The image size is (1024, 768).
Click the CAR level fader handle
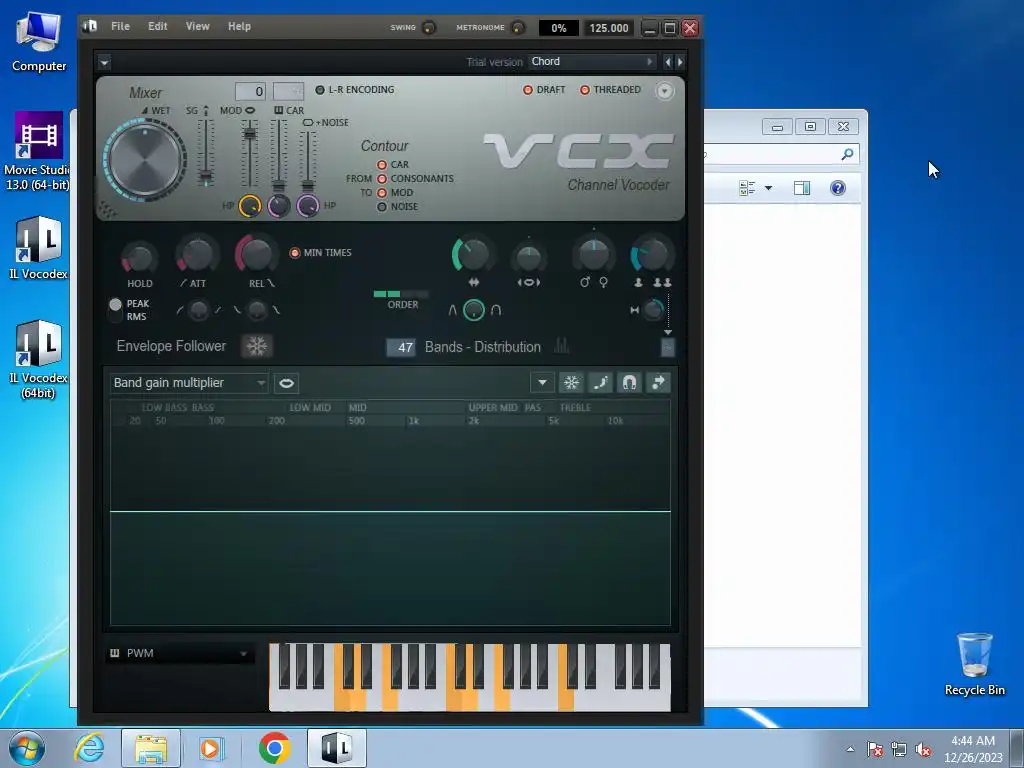(x=279, y=185)
